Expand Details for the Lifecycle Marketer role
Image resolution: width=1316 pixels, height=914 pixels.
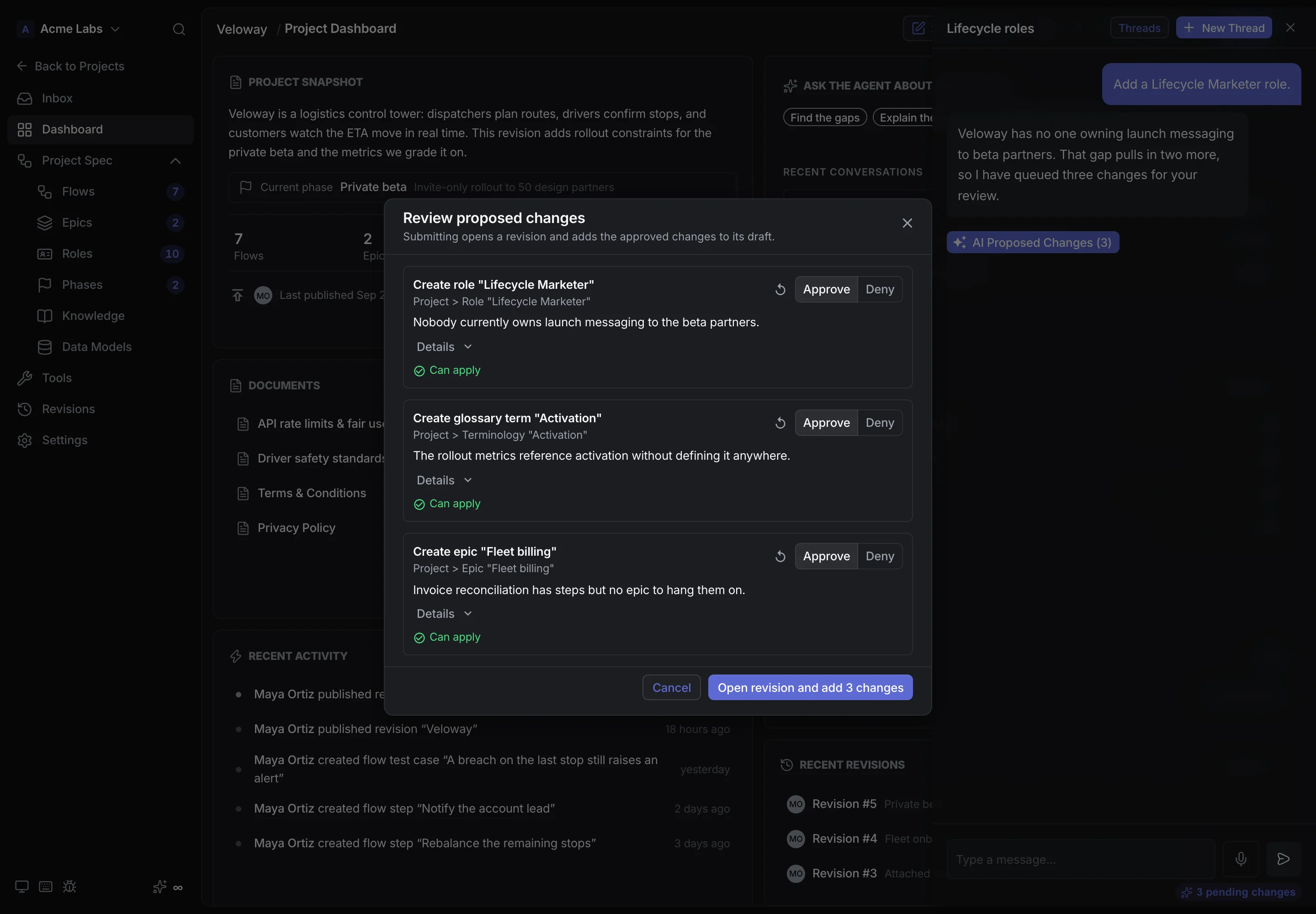(x=445, y=347)
